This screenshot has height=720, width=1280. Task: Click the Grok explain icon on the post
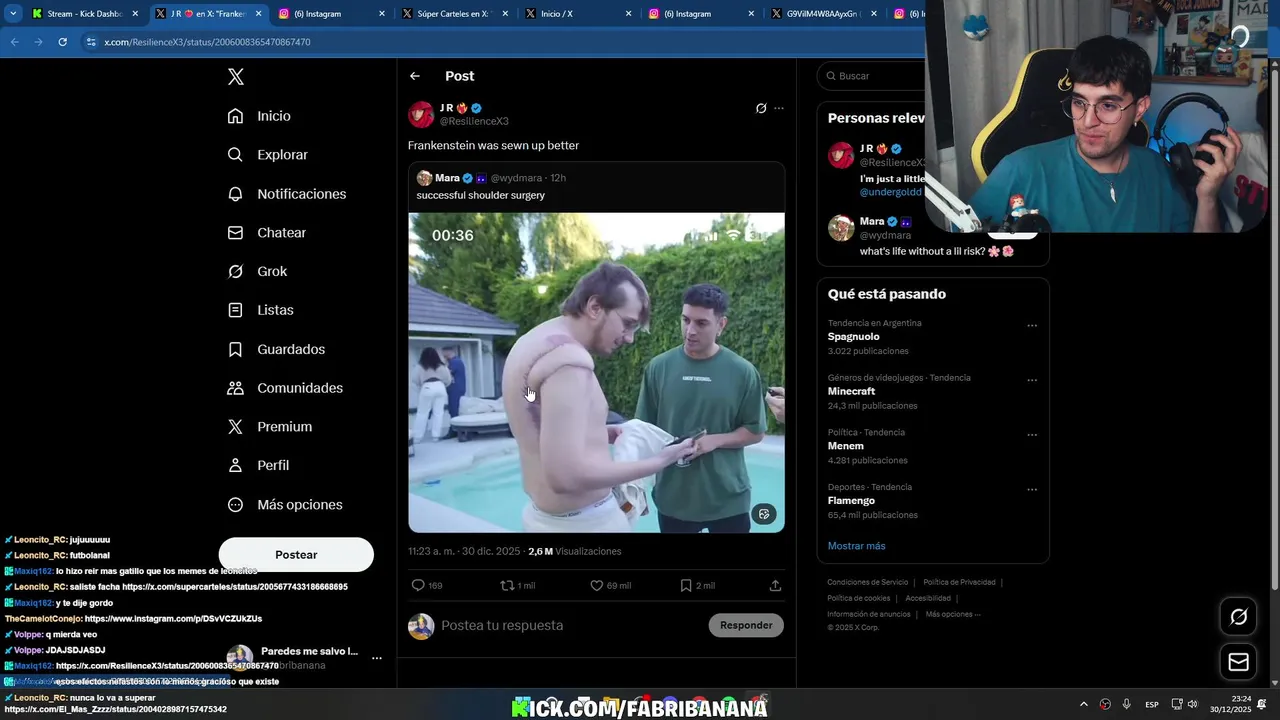761,108
